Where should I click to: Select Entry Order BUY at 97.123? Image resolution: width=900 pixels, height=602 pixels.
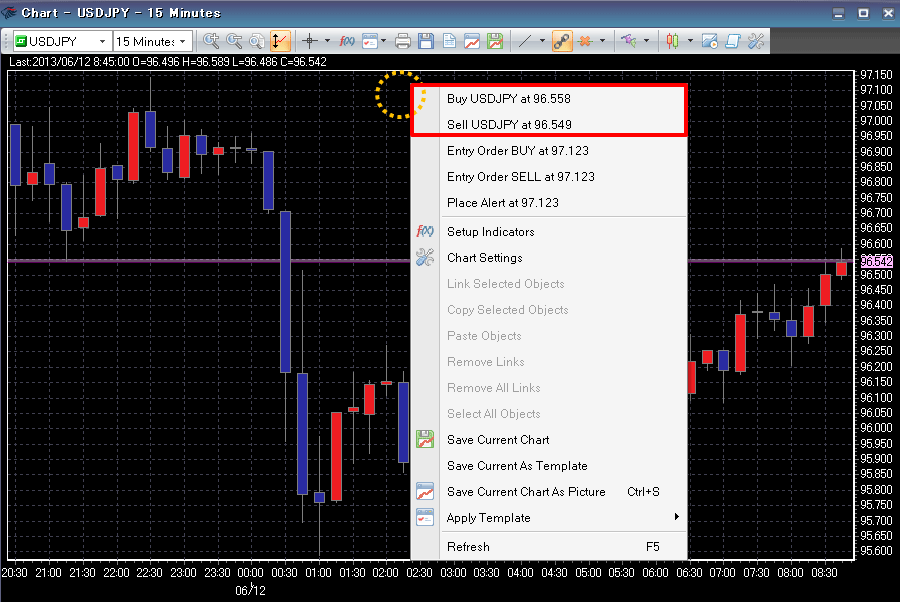pos(549,151)
